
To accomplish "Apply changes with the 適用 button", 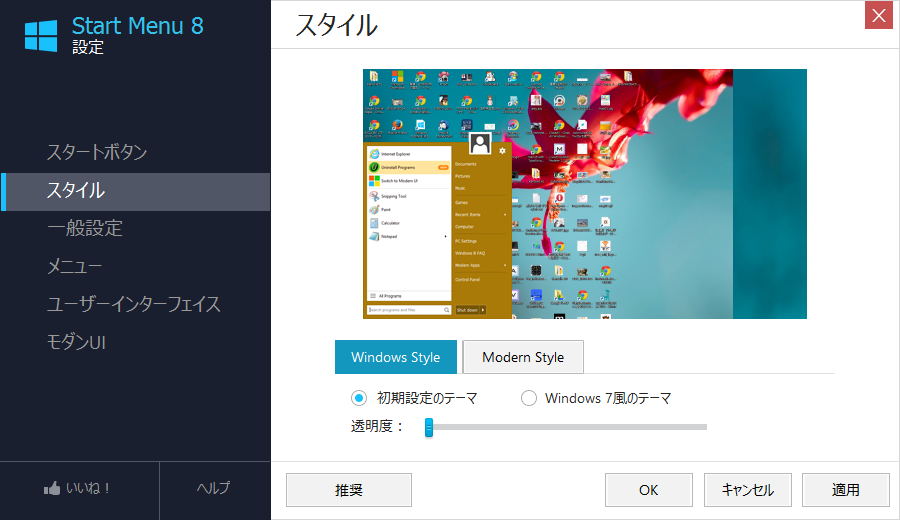I will point(845,490).
